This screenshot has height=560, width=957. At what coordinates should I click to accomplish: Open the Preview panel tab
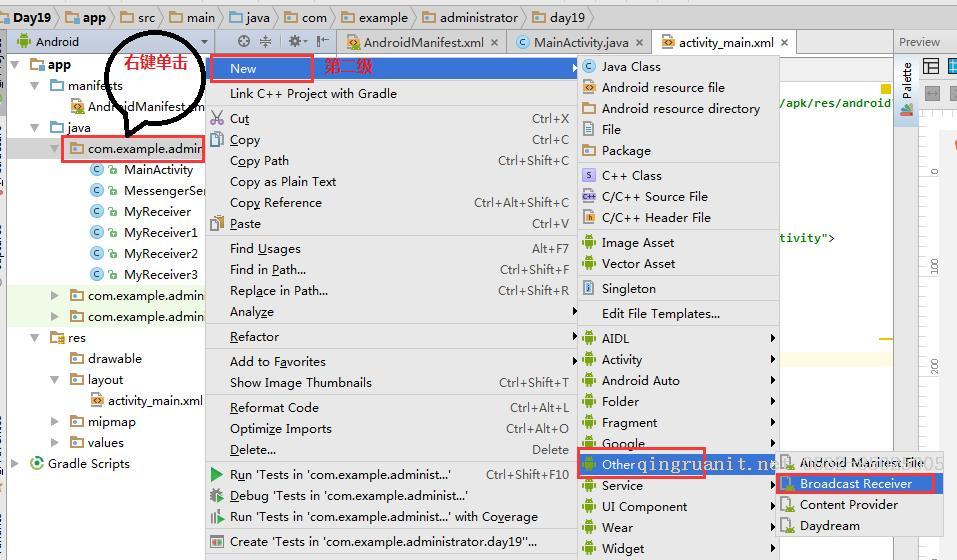(919, 42)
